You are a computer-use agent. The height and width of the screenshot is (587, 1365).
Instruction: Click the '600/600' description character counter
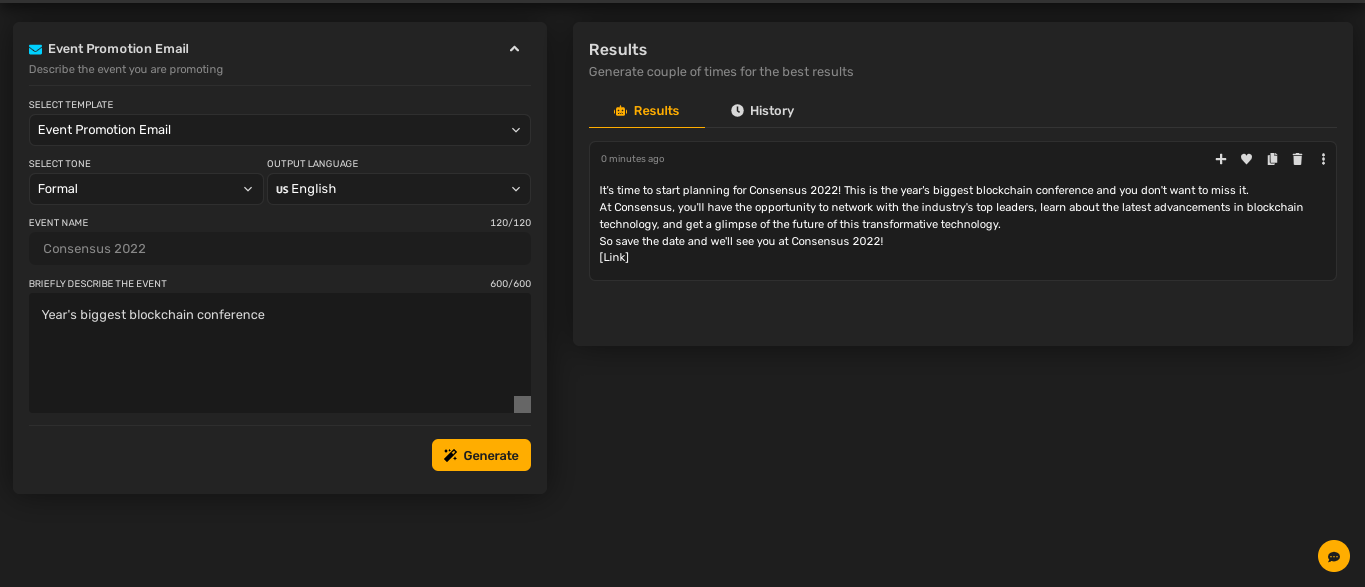[x=510, y=284]
